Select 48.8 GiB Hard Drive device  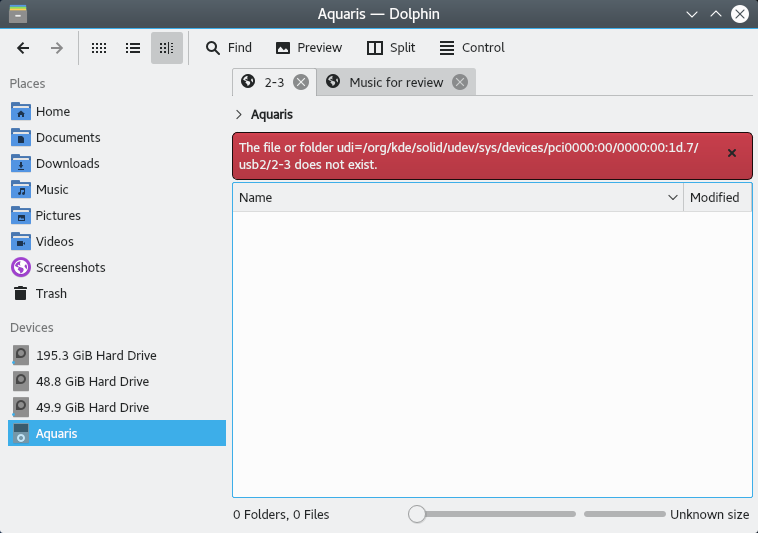point(117,382)
